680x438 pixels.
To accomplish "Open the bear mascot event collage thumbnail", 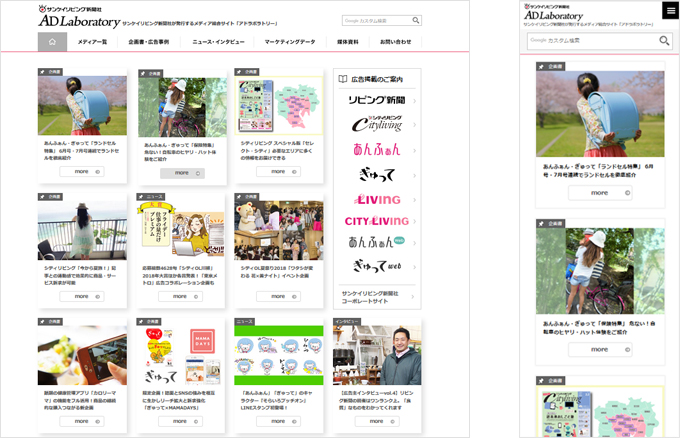I will [279, 230].
